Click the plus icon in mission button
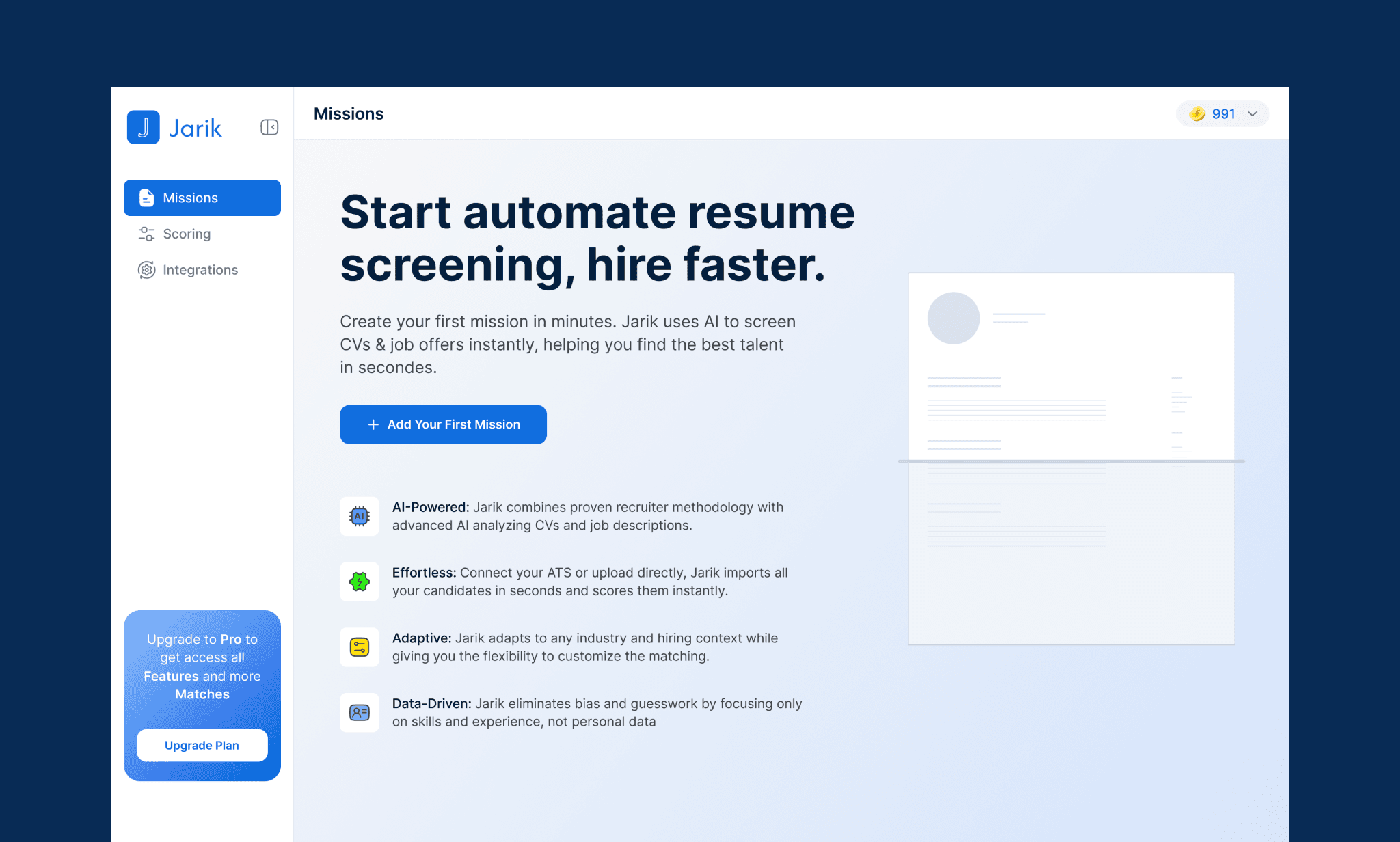 [x=373, y=424]
